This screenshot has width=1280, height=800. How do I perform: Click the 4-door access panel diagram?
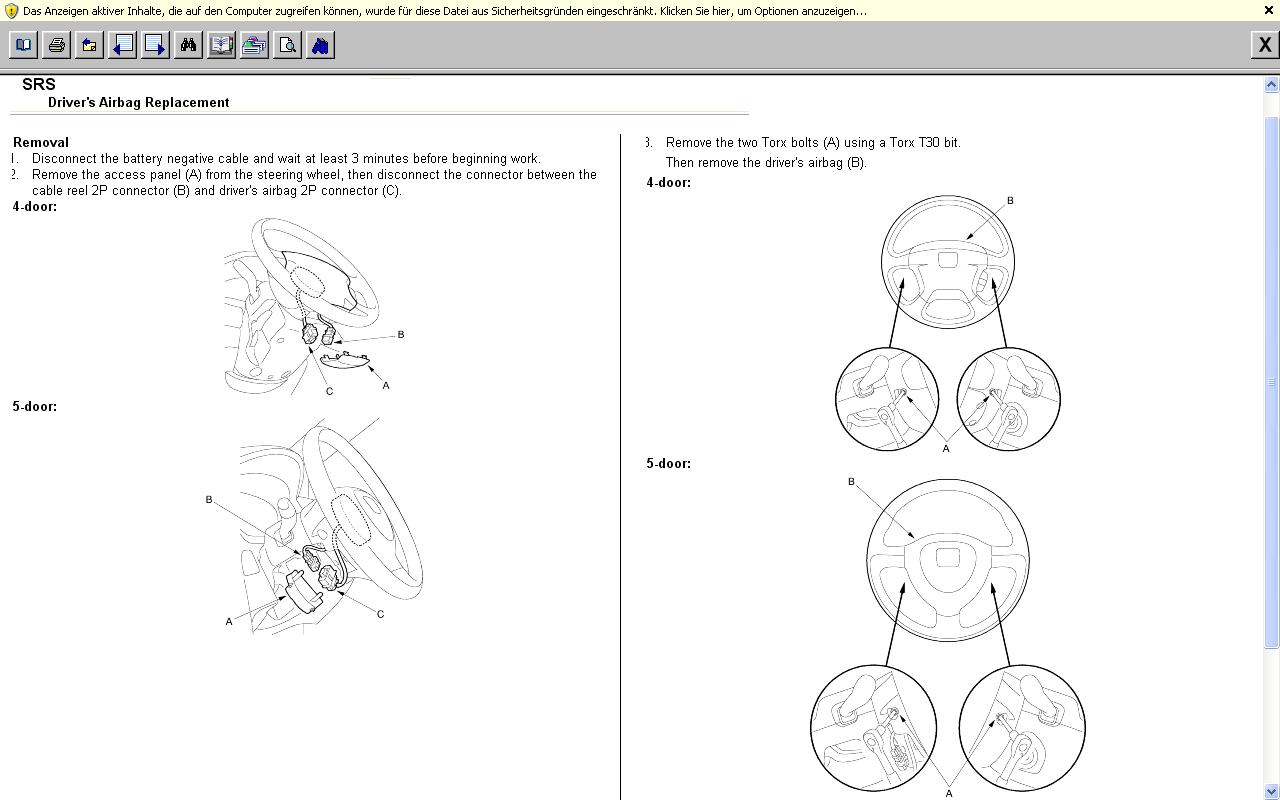(x=310, y=306)
